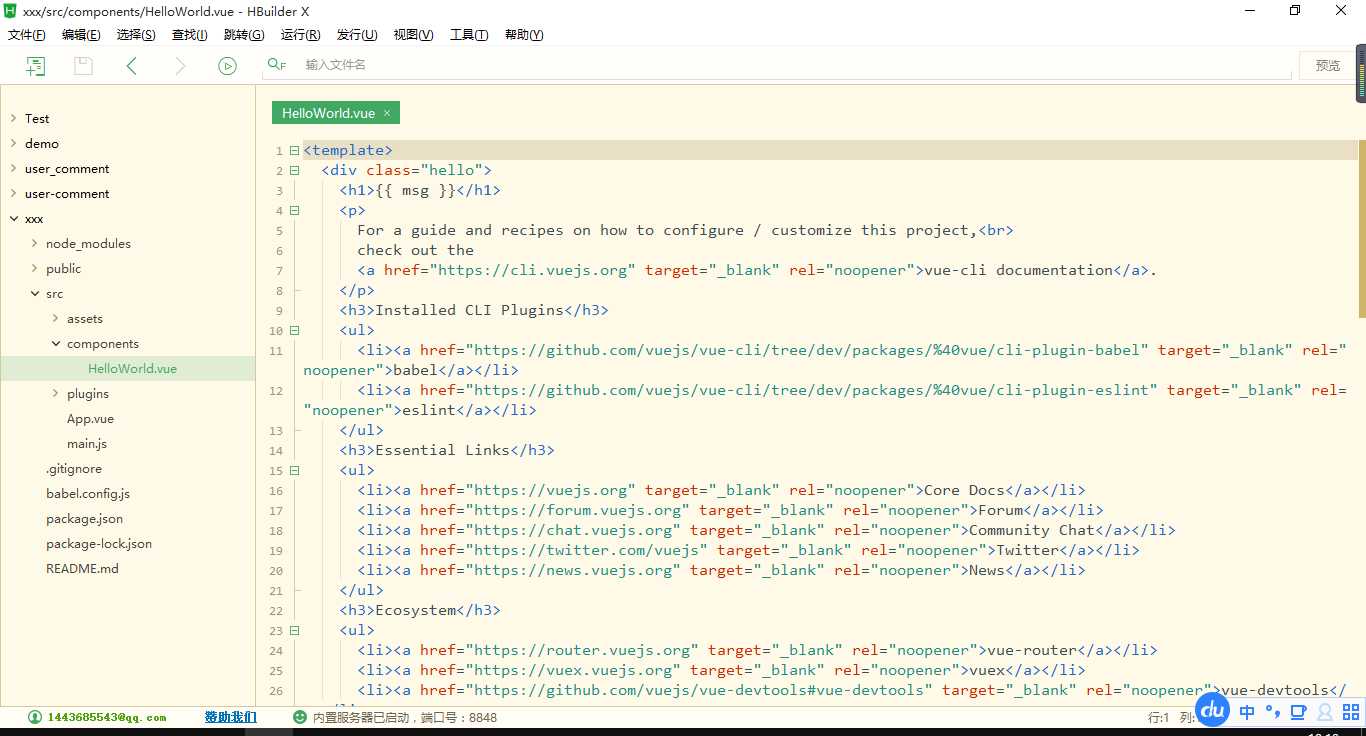Click the 预览 preview button

click(1328, 65)
